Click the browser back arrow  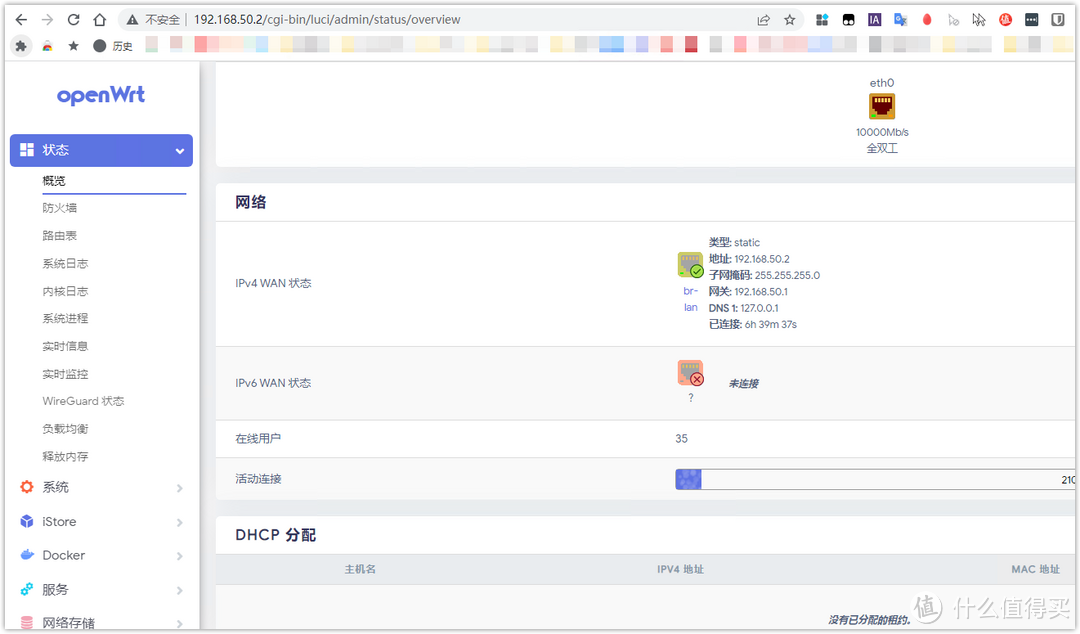[x=21, y=20]
